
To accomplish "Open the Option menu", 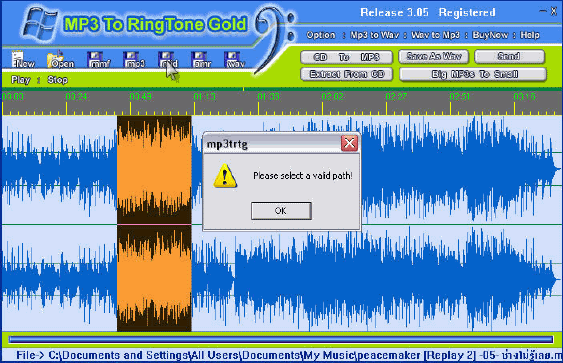I will click(x=321, y=35).
